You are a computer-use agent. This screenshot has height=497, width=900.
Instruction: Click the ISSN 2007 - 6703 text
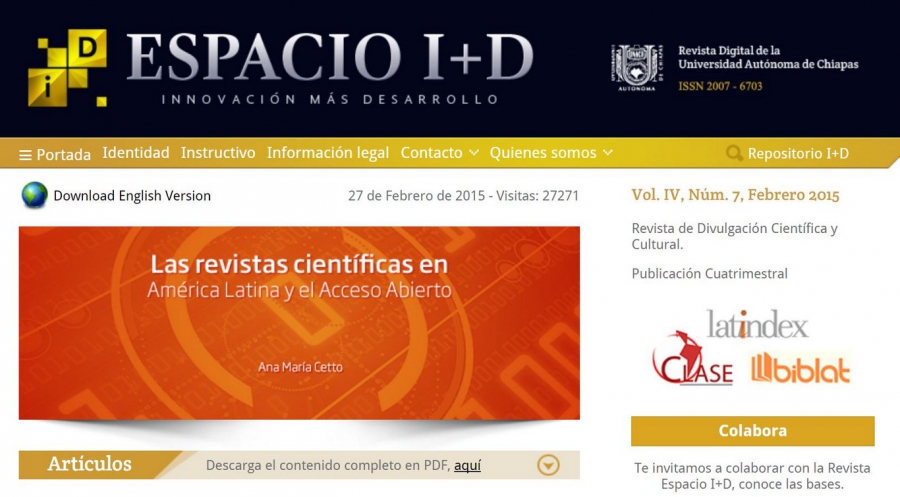tap(720, 87)
